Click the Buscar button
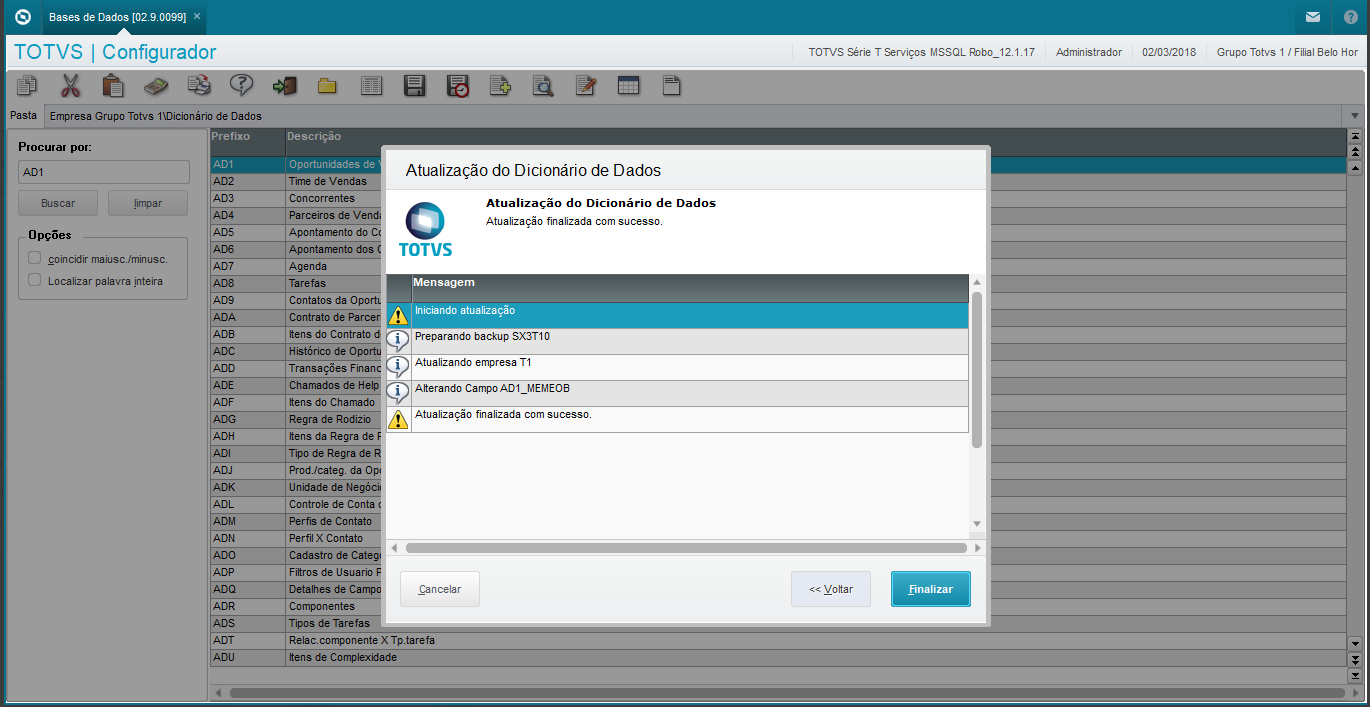The height and width of the screenshot is (707, 1370). tap(58, 203)
